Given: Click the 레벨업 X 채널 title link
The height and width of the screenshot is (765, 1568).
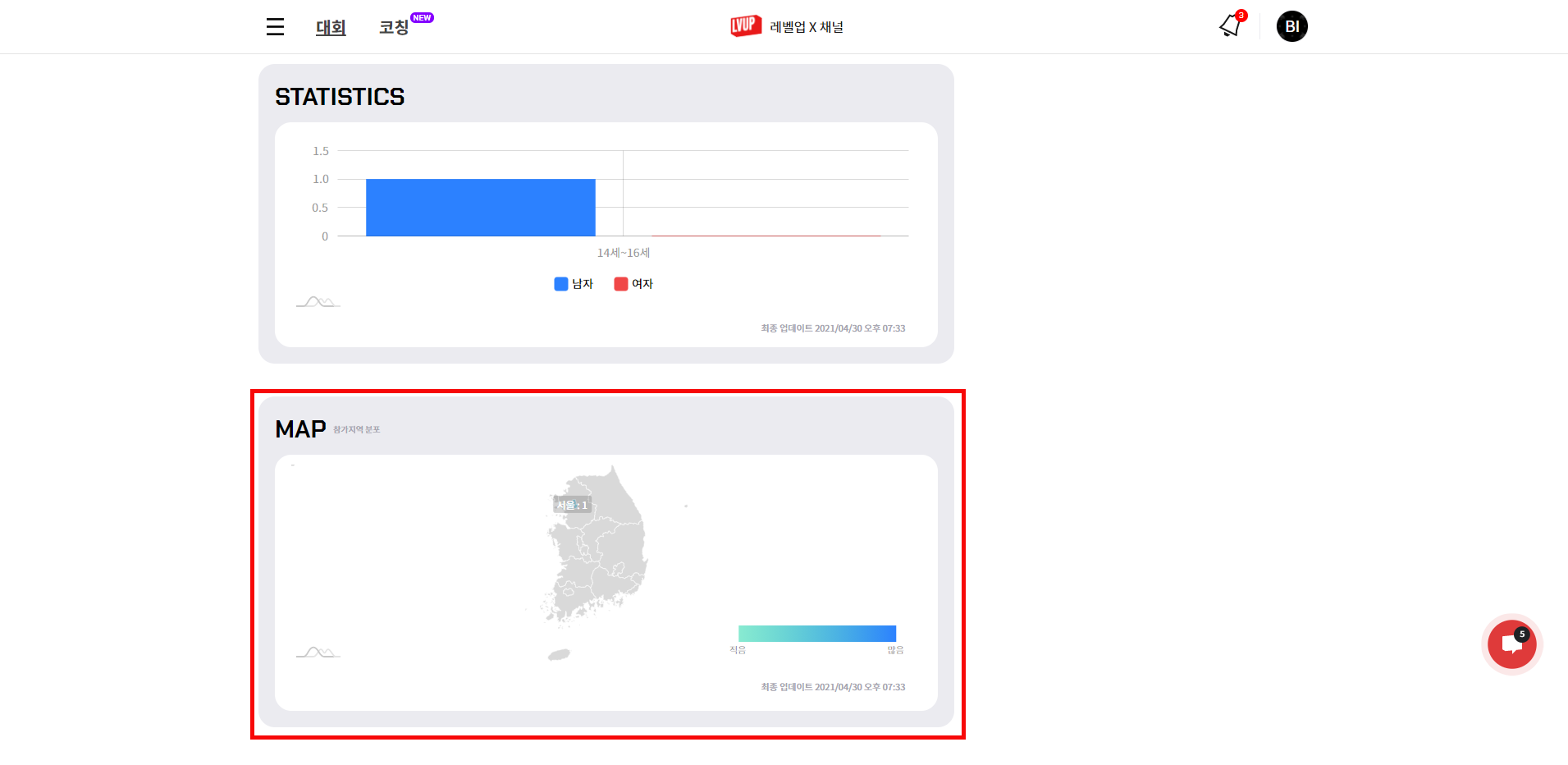Looking at the screenshot, I should 807,27.
